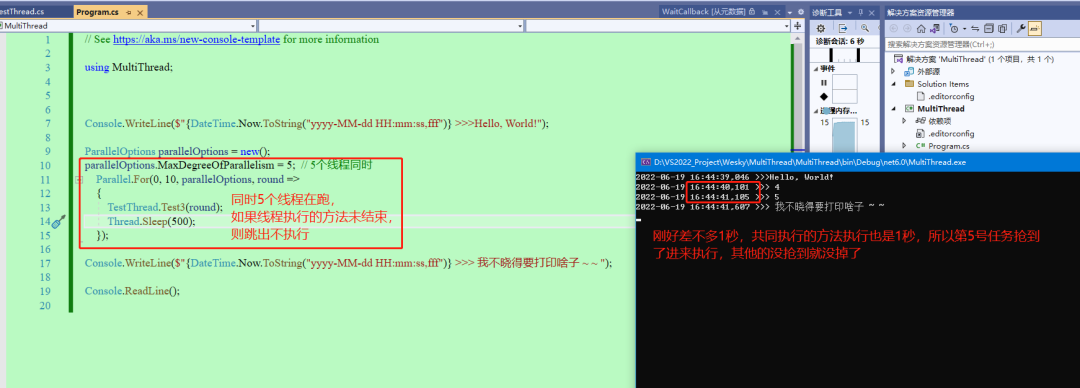
Task: Click Solution Explorer forward navigation arrow
Action: (x=906, y=28)
